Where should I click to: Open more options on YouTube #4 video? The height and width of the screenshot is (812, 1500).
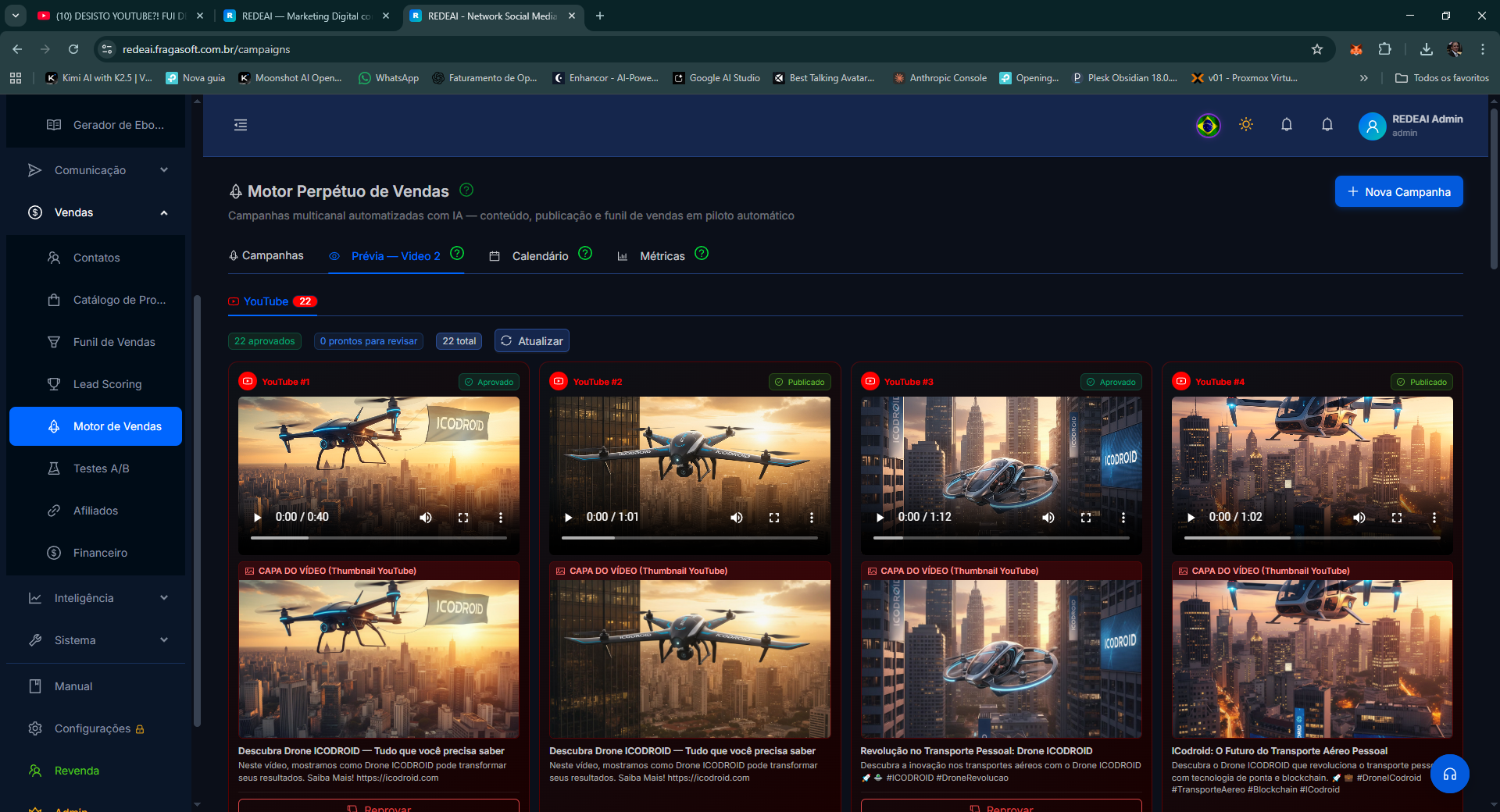[1434, 517]
